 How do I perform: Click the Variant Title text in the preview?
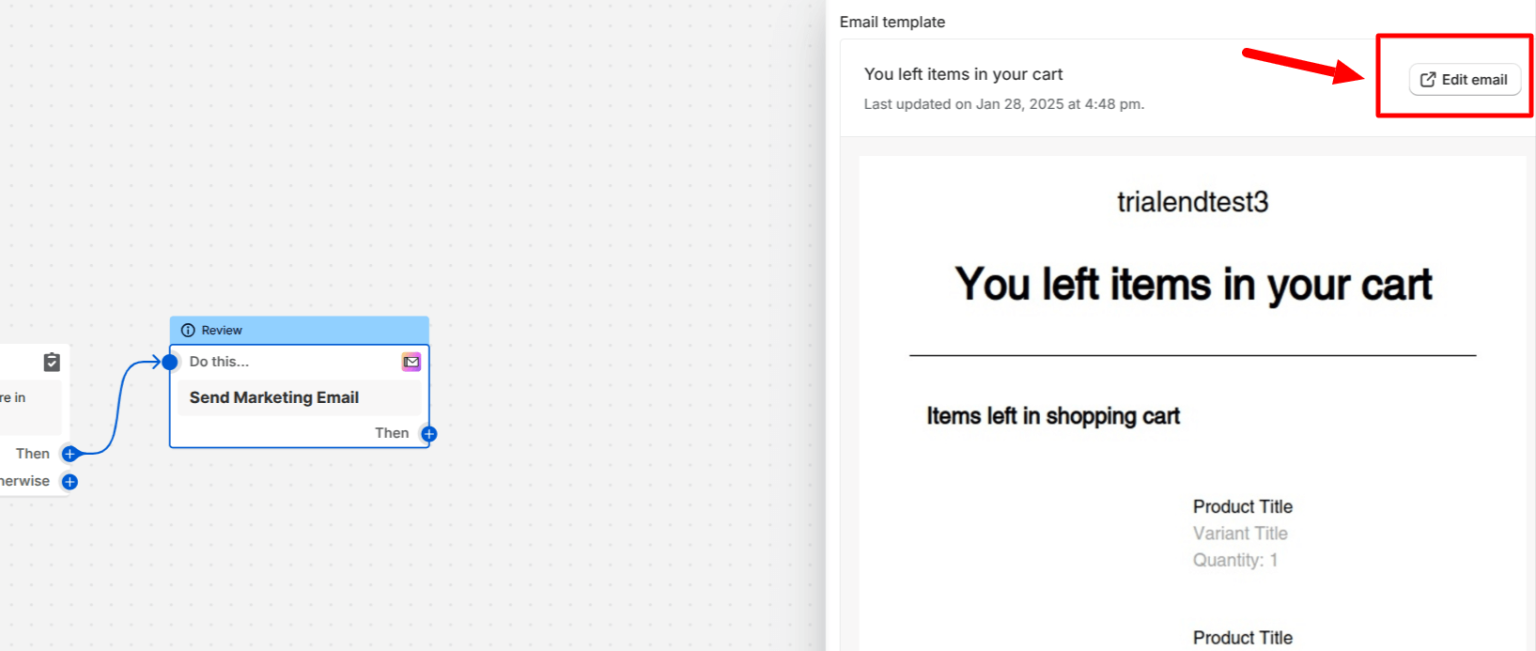pyautogui.click(x=1240, y=534)
